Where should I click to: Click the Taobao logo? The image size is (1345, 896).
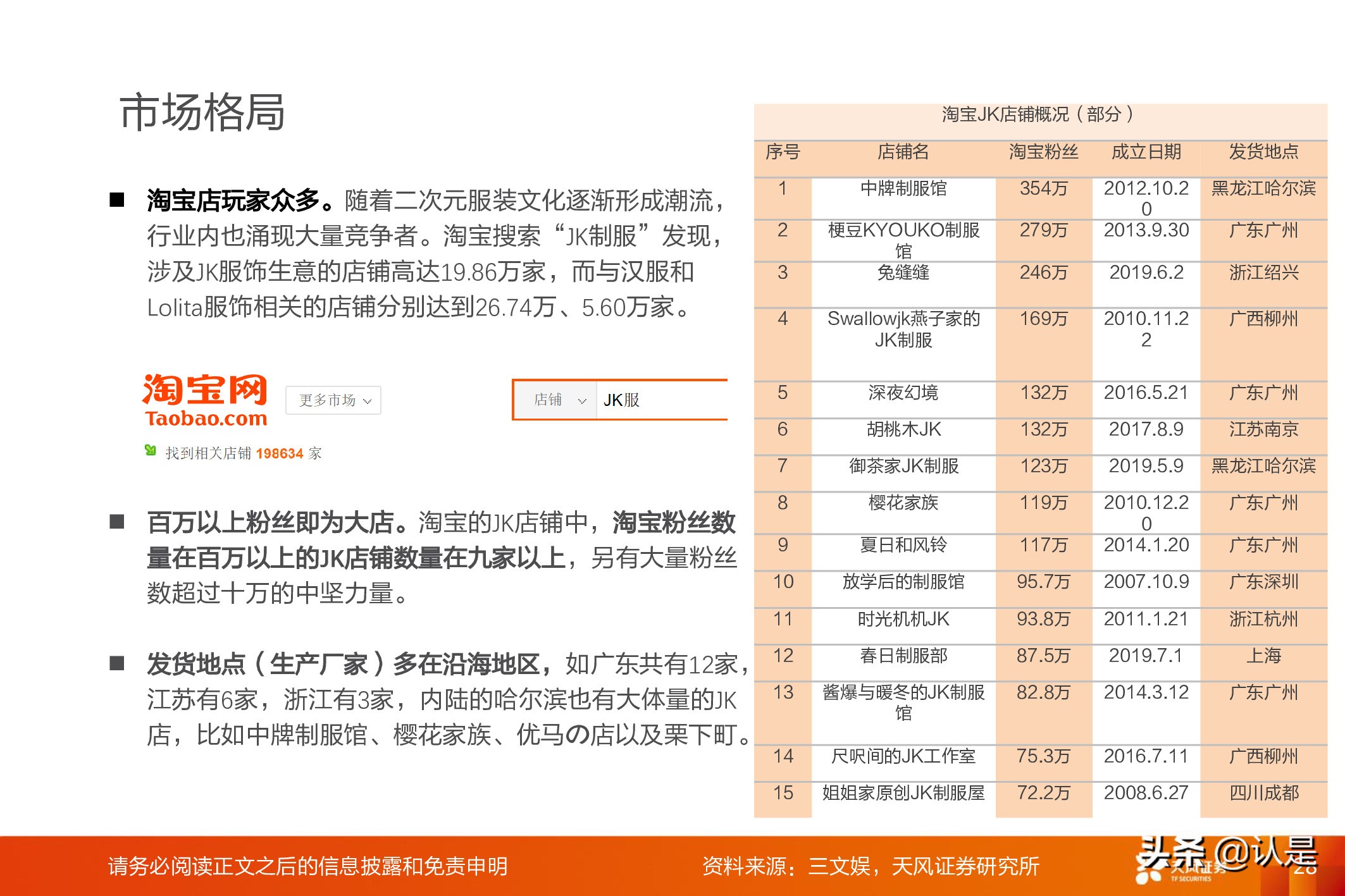click(x=204, y=390)
